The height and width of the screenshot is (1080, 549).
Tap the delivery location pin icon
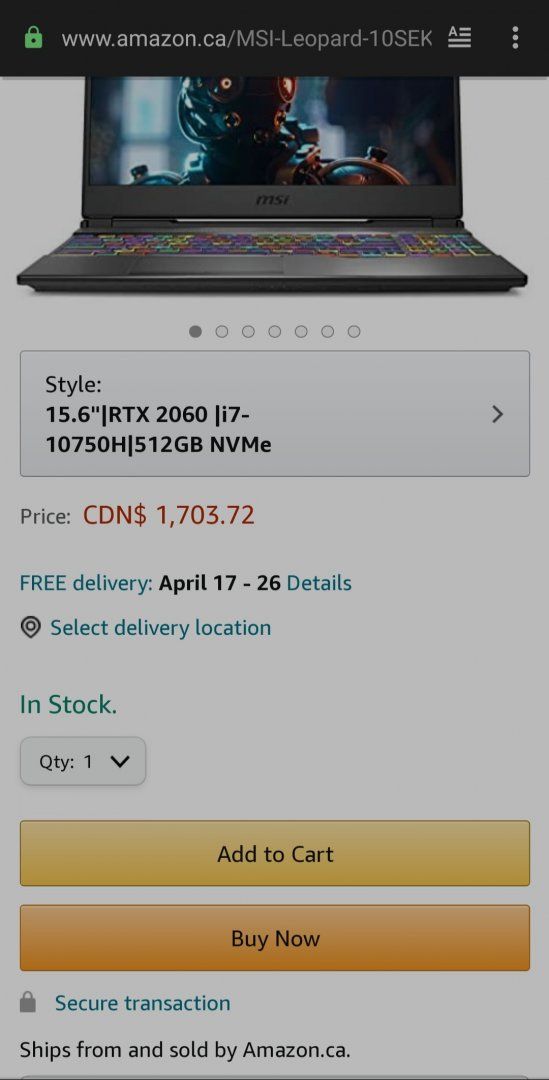click(x=30, y=627)
